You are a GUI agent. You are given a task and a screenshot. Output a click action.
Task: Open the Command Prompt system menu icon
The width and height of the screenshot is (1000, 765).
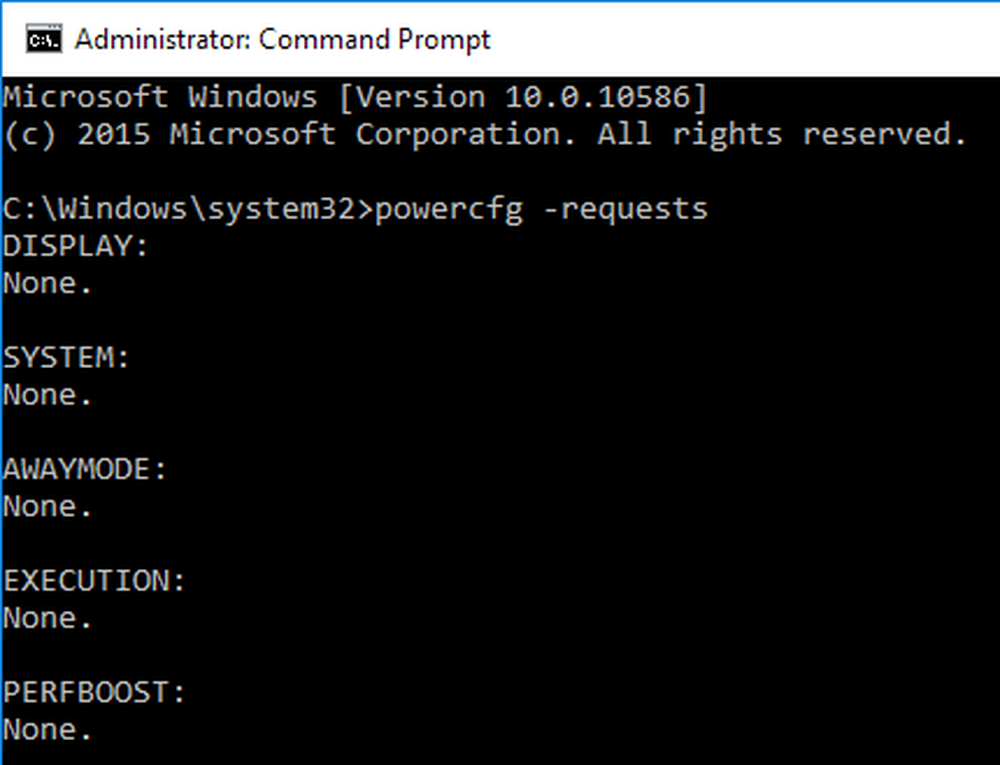(x=44, y=40)
